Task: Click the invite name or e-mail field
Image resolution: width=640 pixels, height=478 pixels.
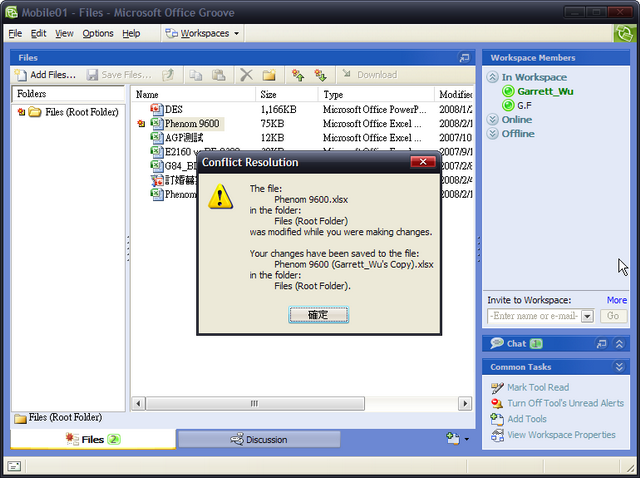Action: (533, 316)
